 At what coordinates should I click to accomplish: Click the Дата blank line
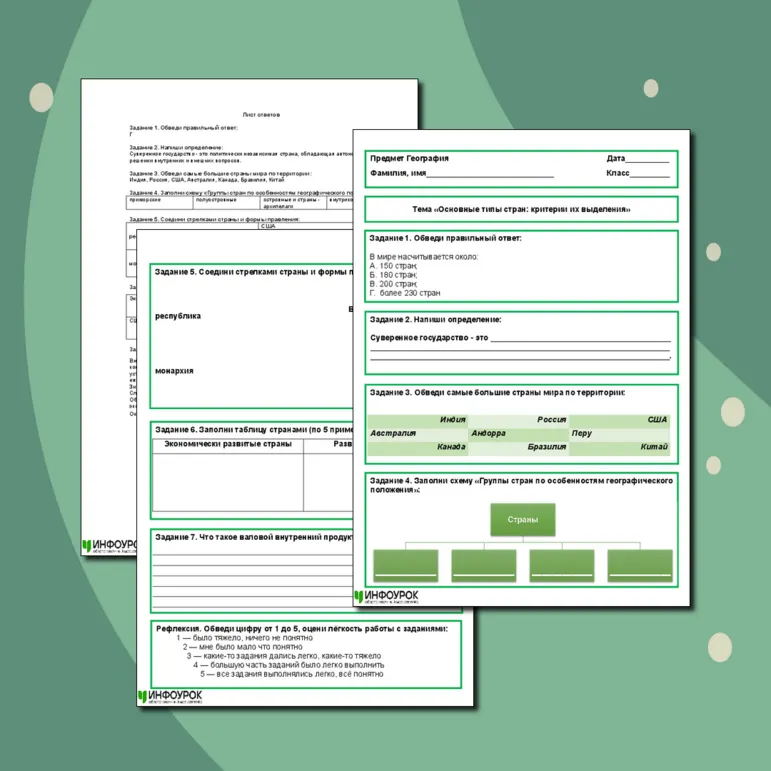click(x=647, y=160)
